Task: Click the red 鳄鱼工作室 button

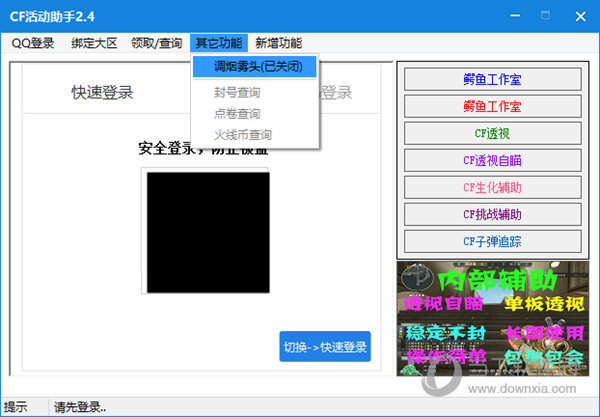Action: tap(492, 106)
